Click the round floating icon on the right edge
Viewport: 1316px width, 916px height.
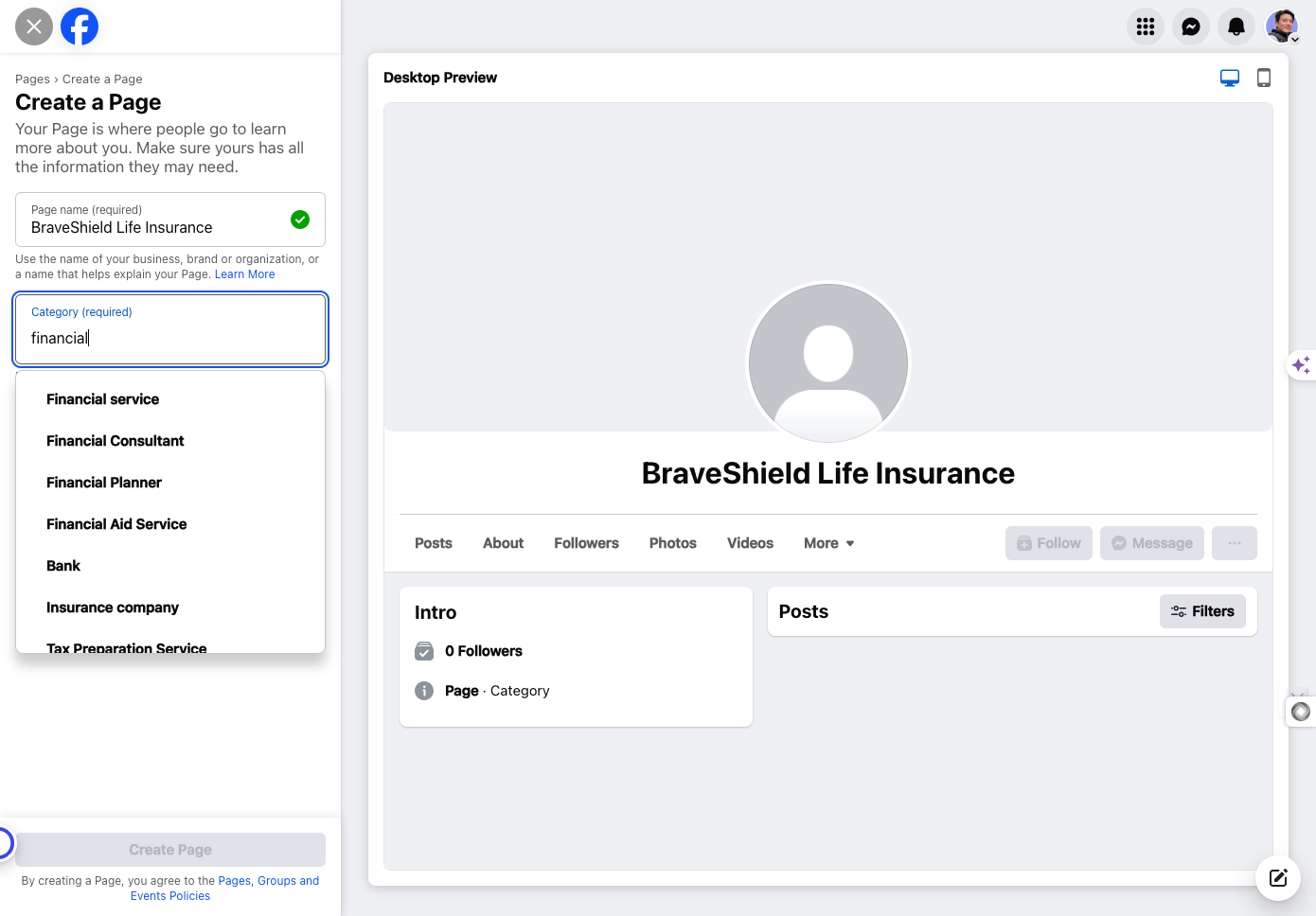(x=1302, y=711)
